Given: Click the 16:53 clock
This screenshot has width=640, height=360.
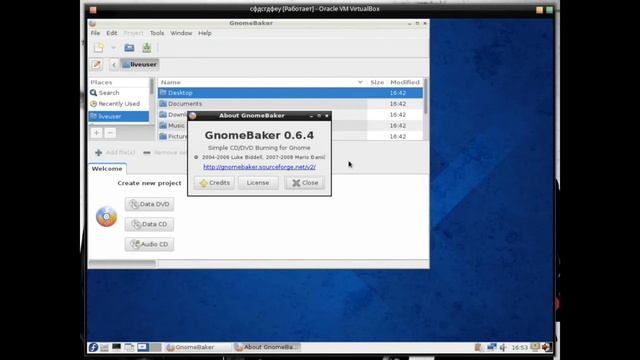Looking at the screenshot, I should click(x=520, y=347).
